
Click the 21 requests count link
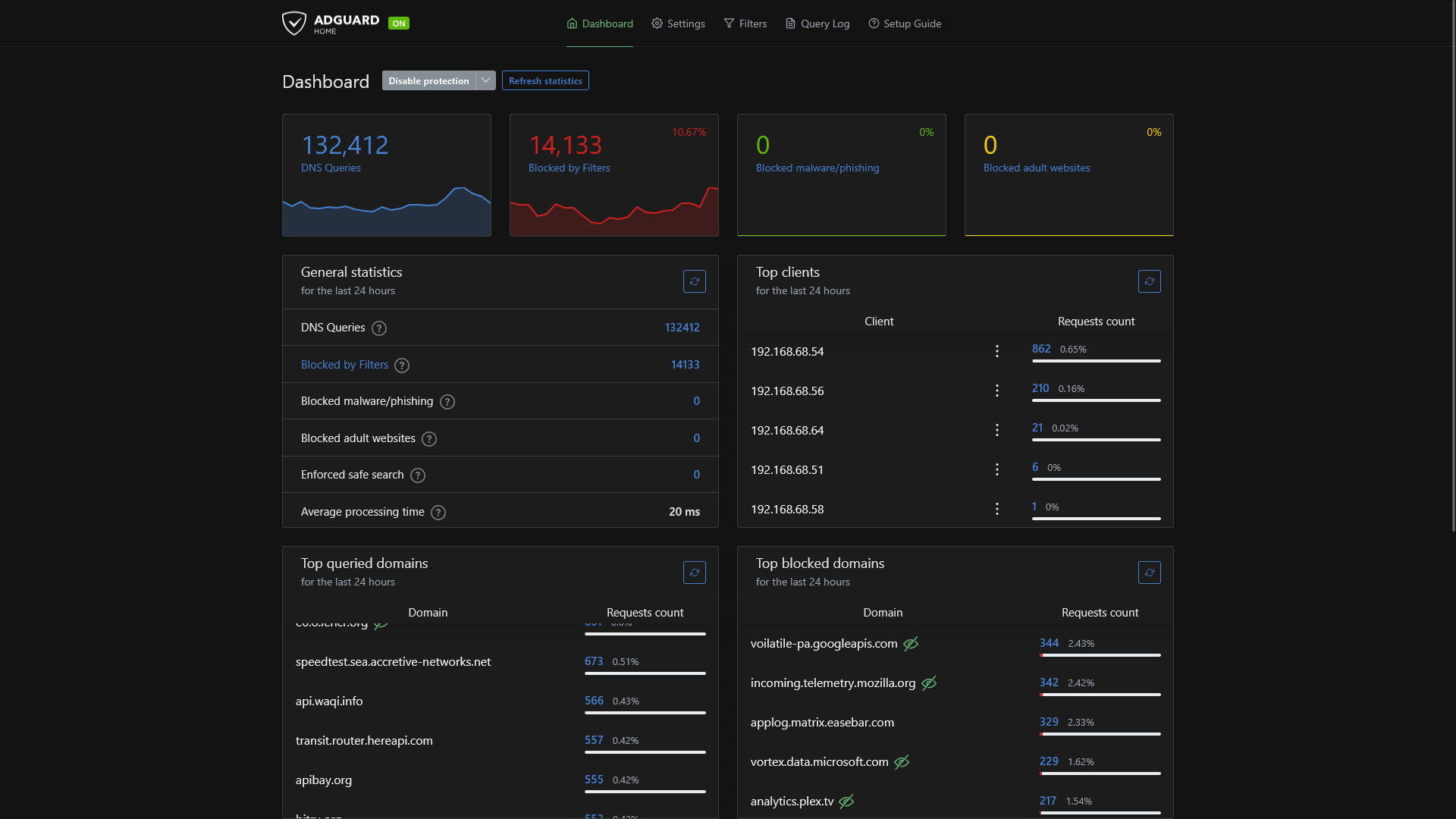click(x=1037, y=428)
